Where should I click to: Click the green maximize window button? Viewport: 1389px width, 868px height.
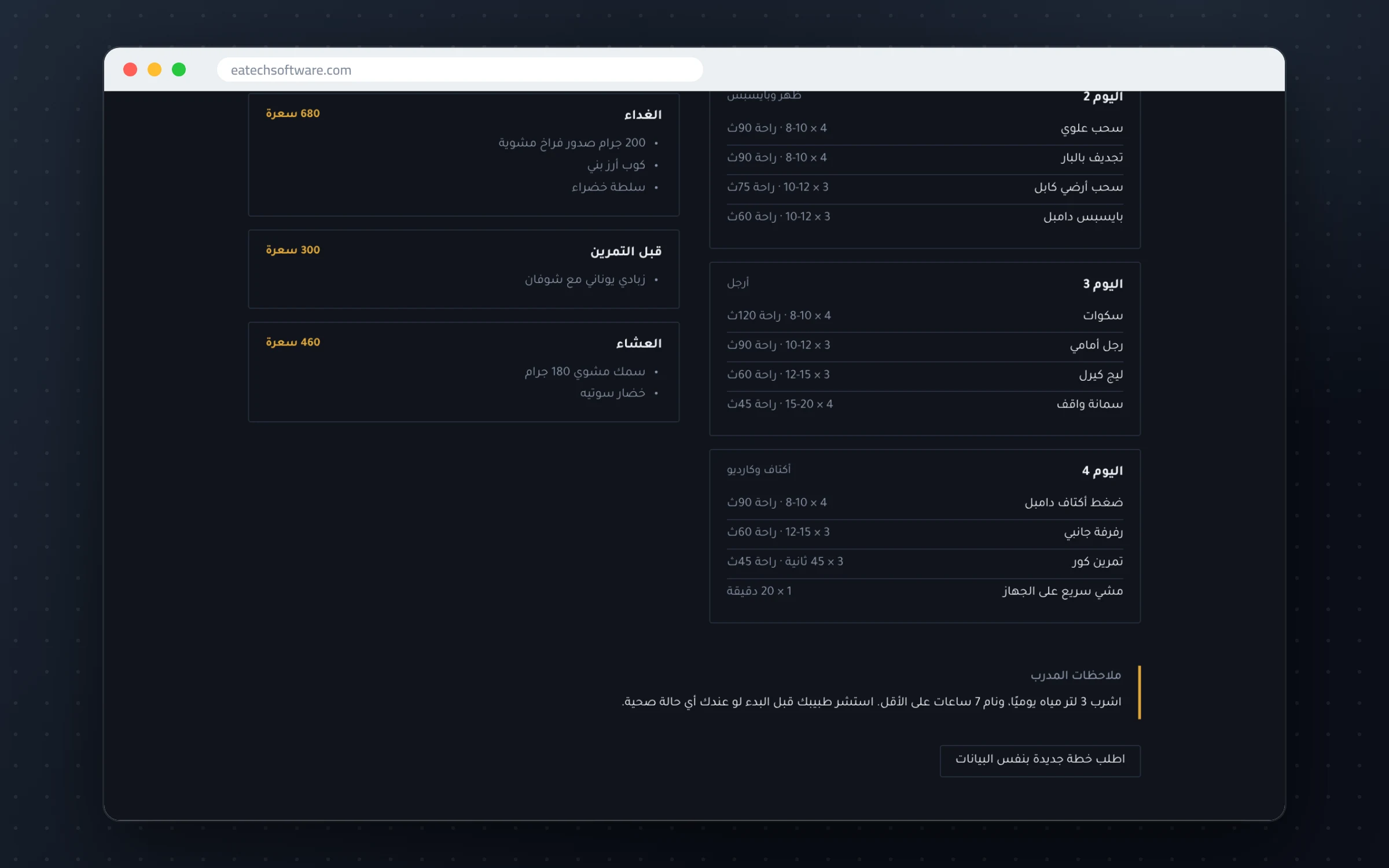point(179,70)
